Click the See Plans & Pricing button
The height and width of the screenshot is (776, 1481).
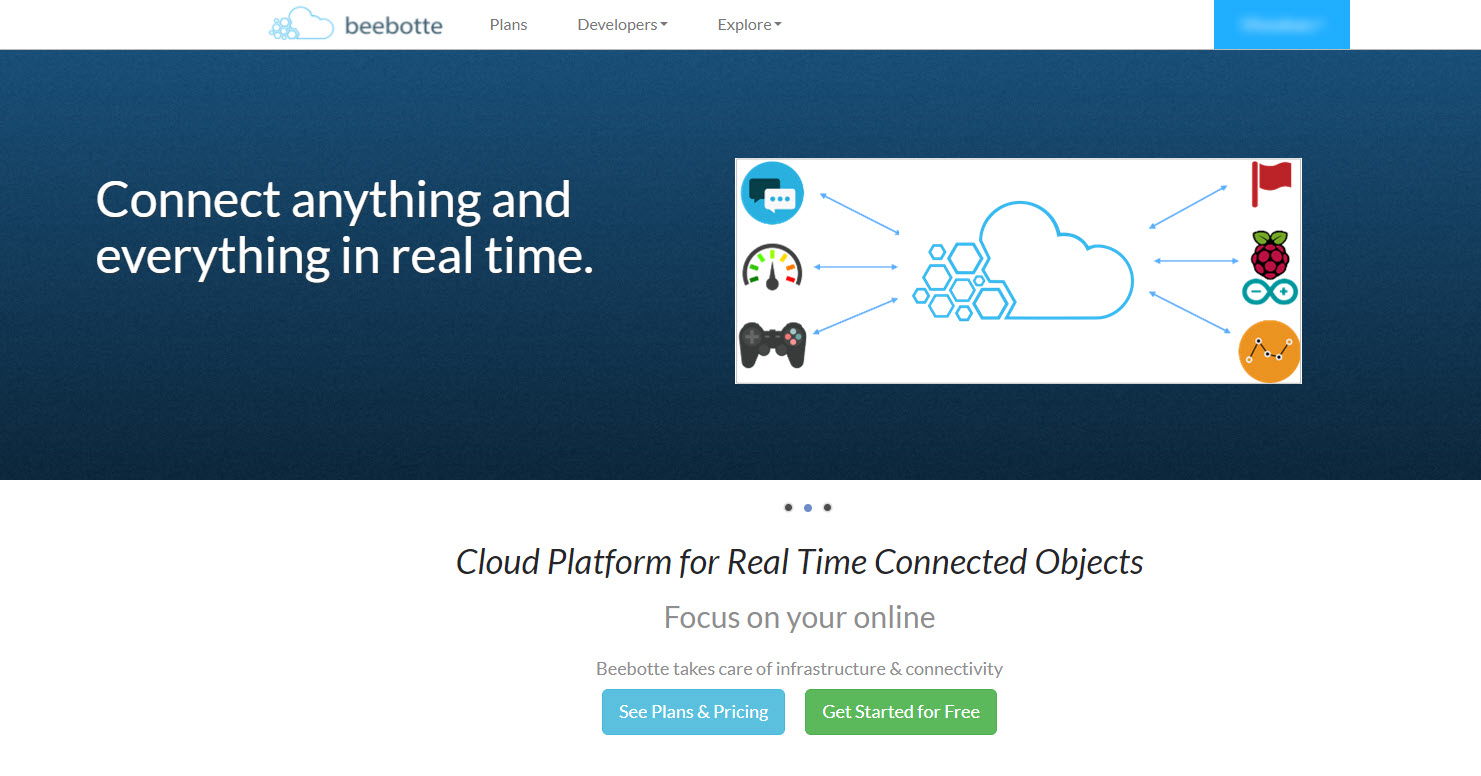coord(693,712)
